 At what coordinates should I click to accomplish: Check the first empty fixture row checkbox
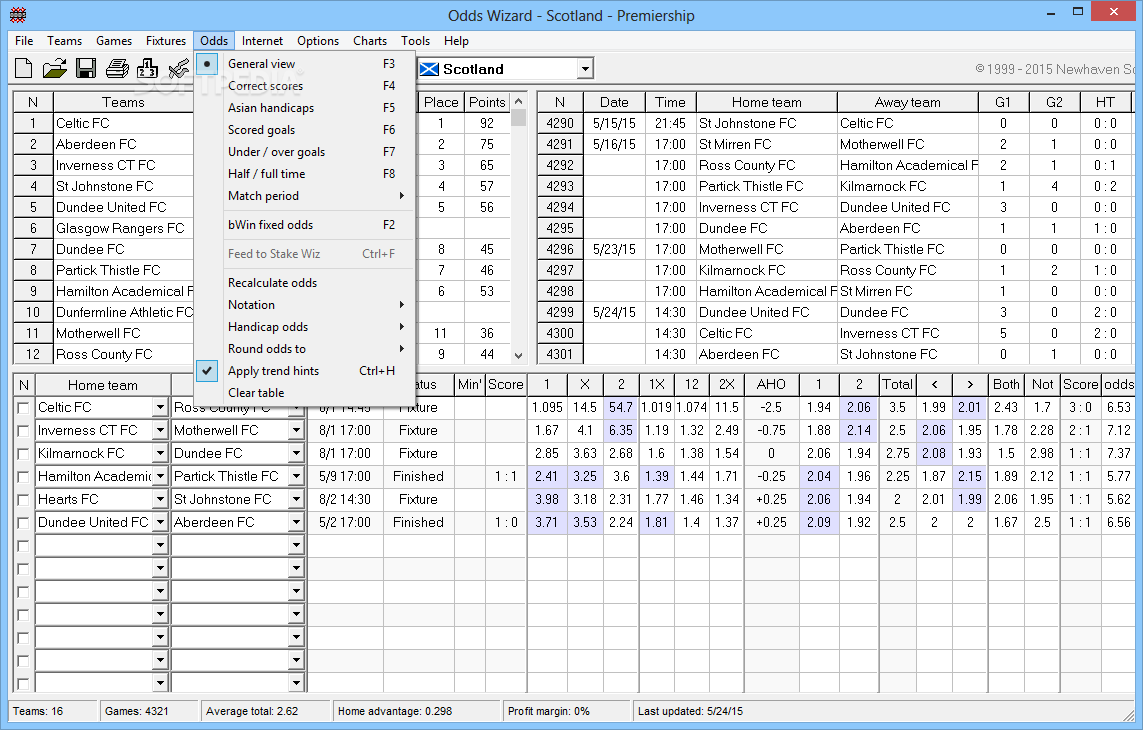(x=23, y=545)
